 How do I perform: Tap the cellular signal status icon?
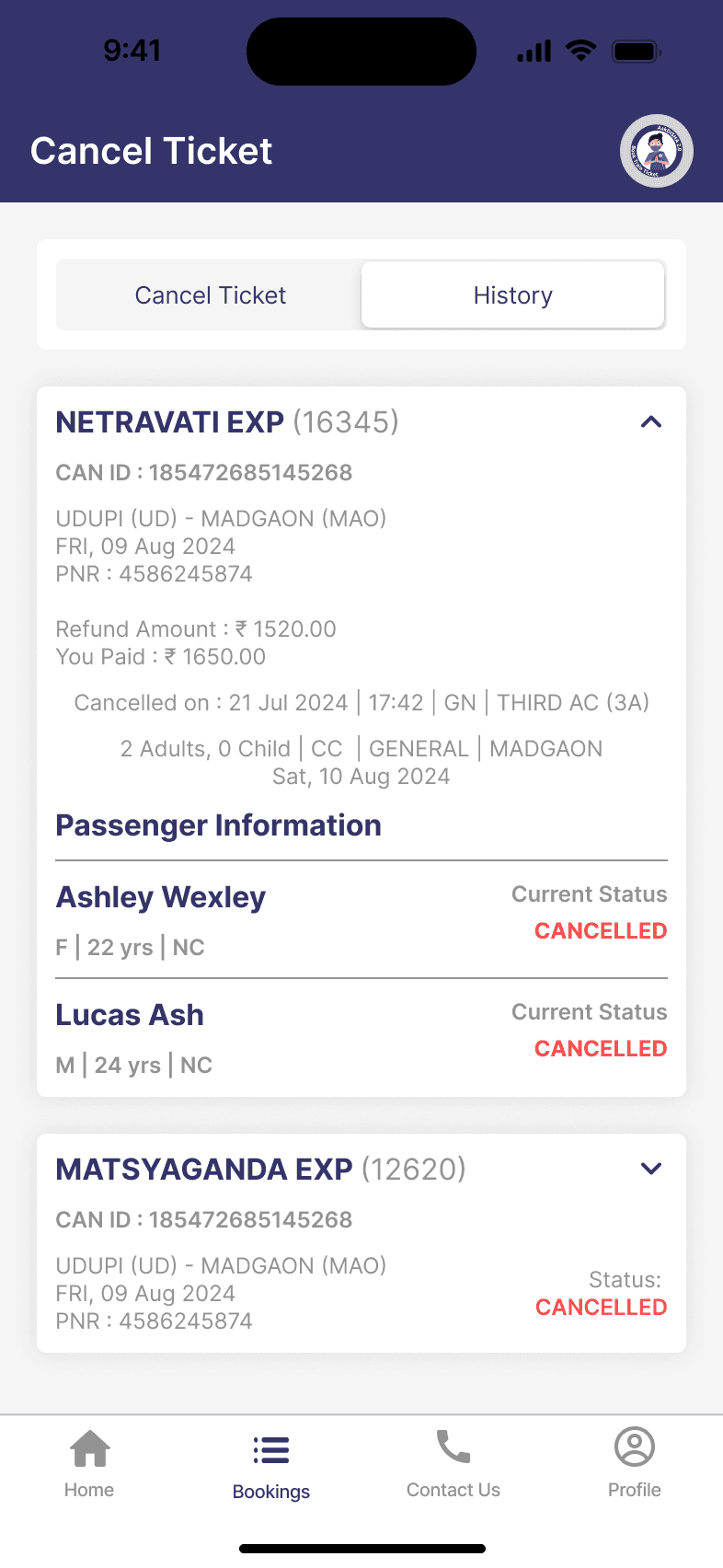click(534, 52)
